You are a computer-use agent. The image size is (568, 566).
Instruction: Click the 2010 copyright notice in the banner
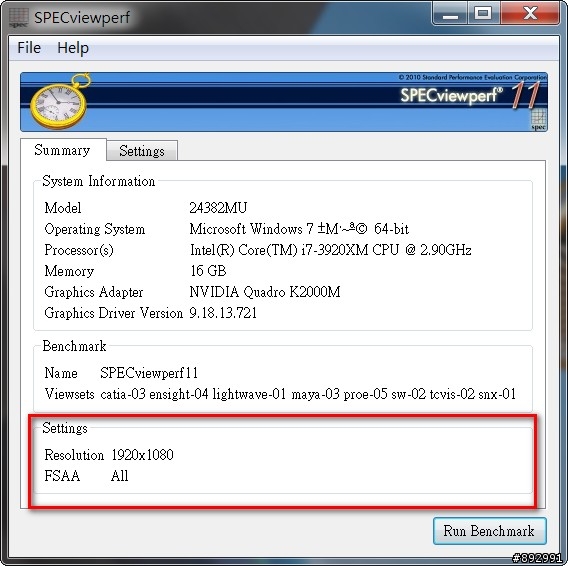pos(472,77)
